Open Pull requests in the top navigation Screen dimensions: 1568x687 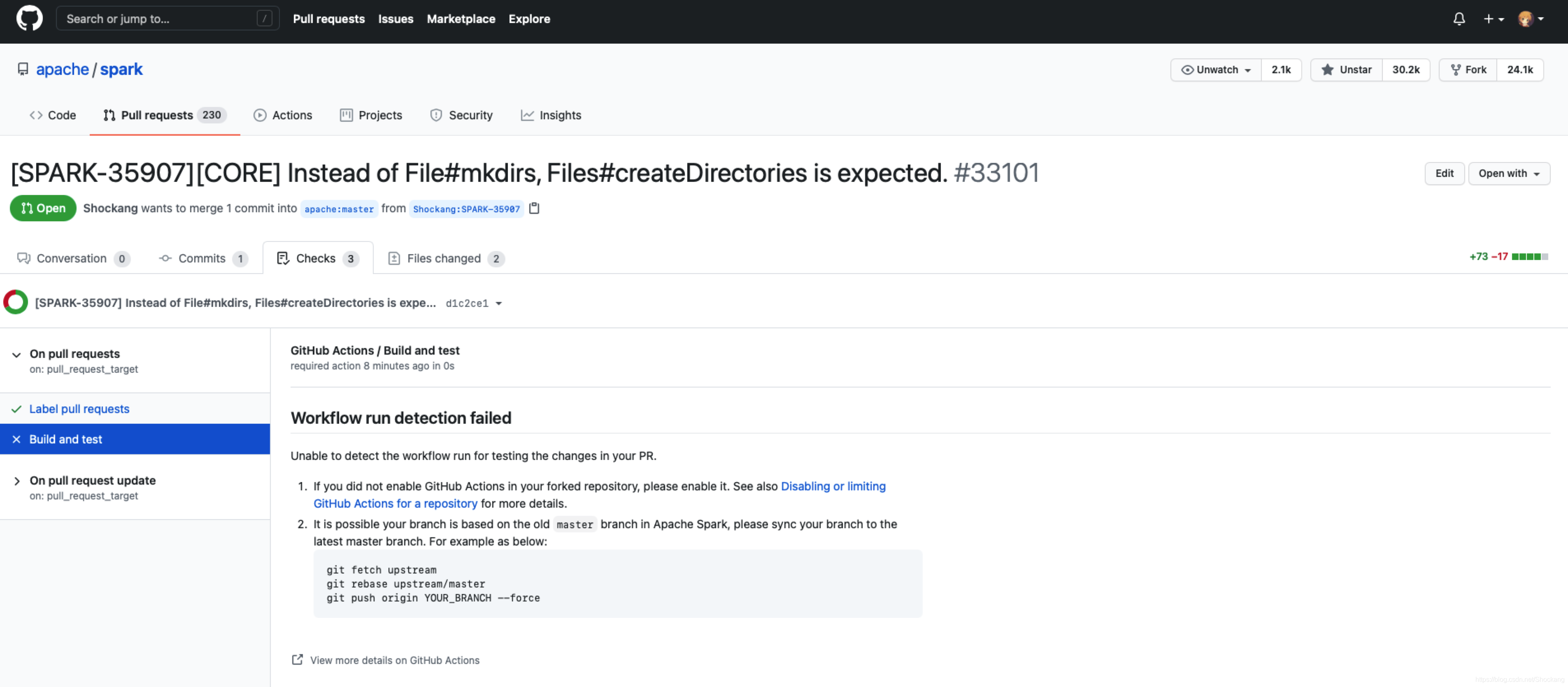pyautogui.click(x=329, y=18)
